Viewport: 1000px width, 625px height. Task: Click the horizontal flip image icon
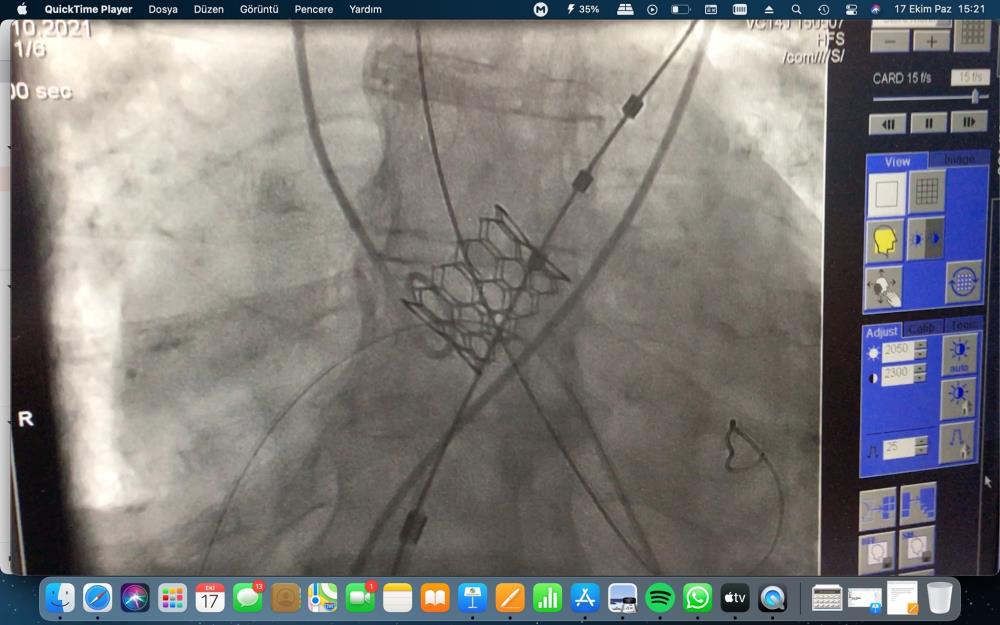pyautogui.click(x=925, y=240)
